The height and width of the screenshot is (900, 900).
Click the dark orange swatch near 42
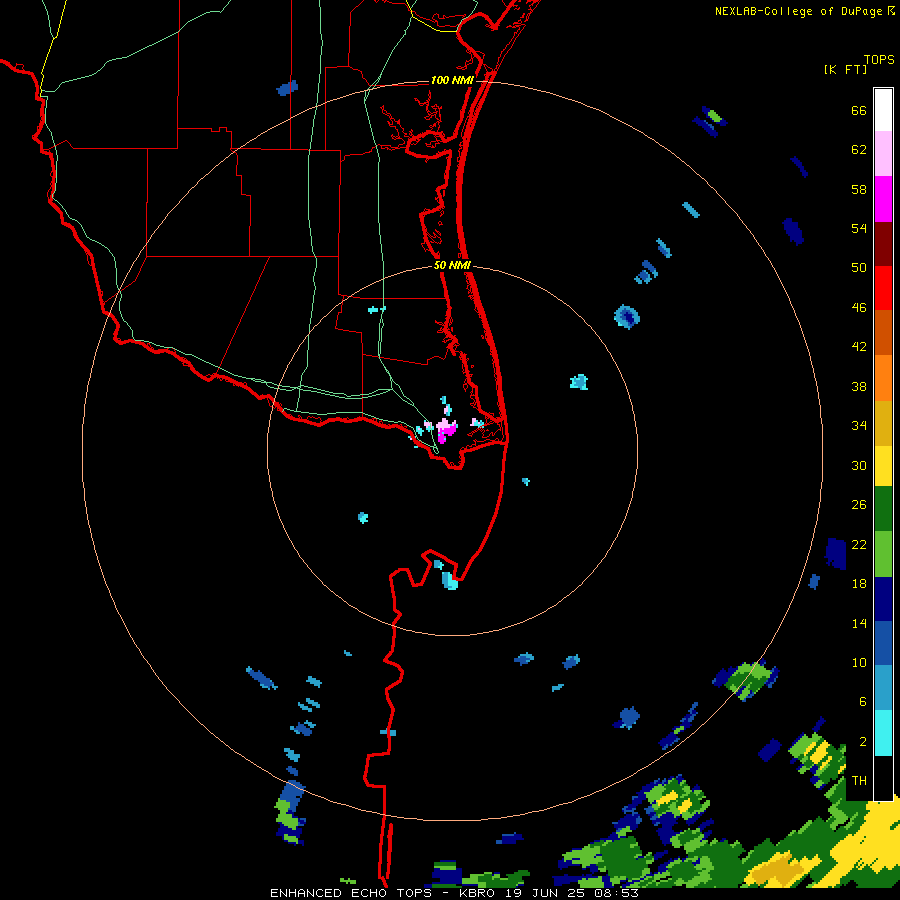883,332
